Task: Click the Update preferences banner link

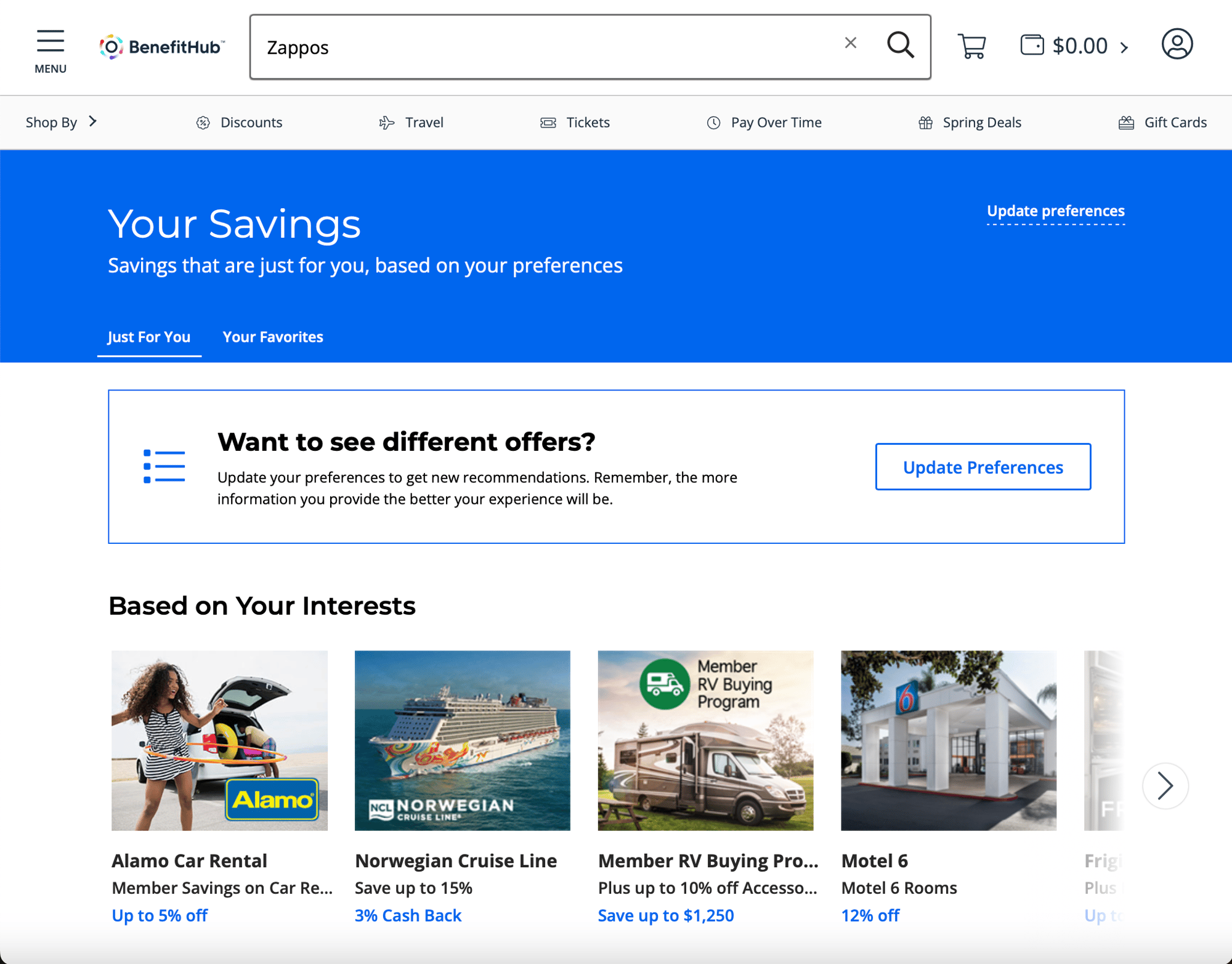Action: tap(1055, 211)
